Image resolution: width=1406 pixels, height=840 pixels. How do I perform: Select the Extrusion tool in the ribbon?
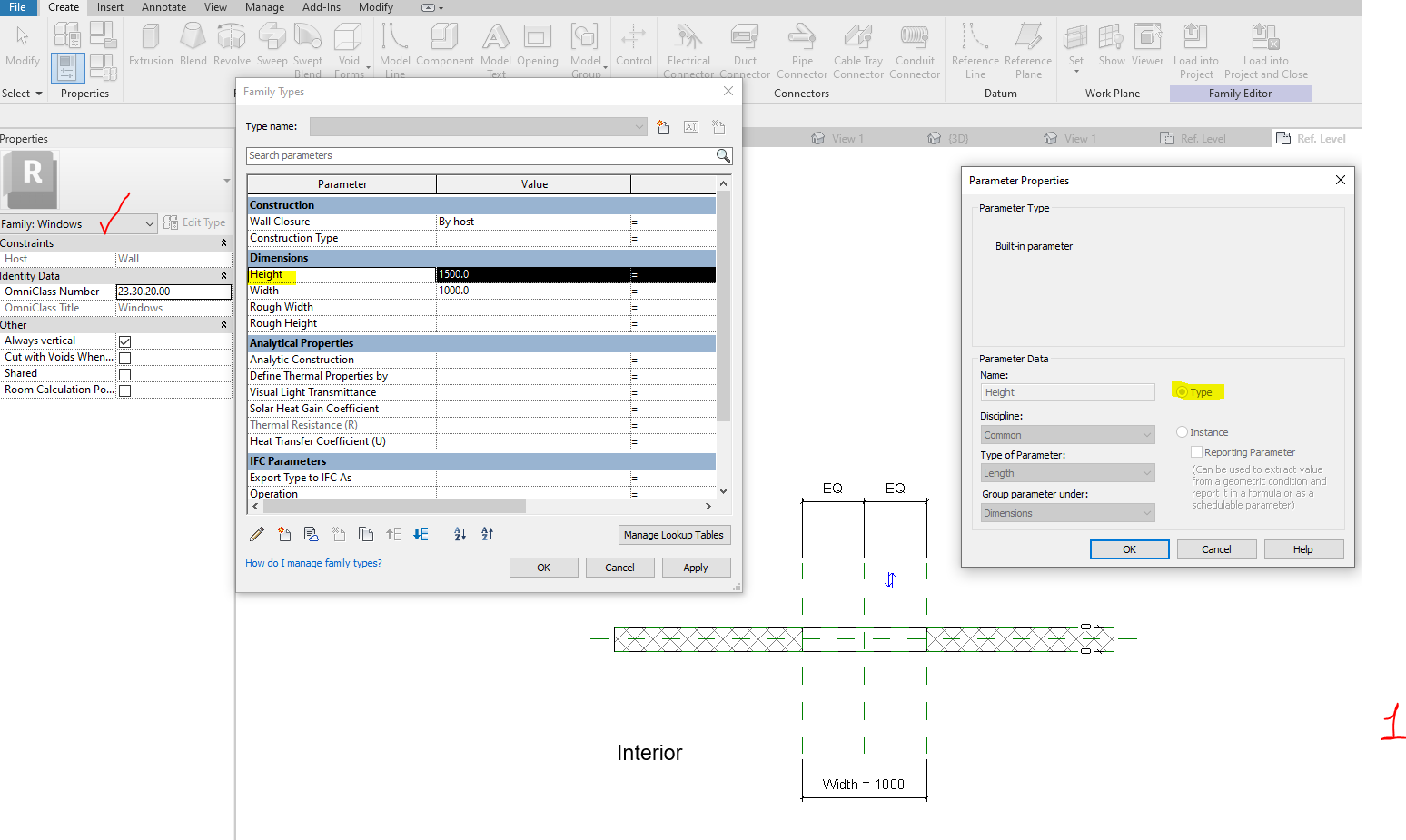151,44
